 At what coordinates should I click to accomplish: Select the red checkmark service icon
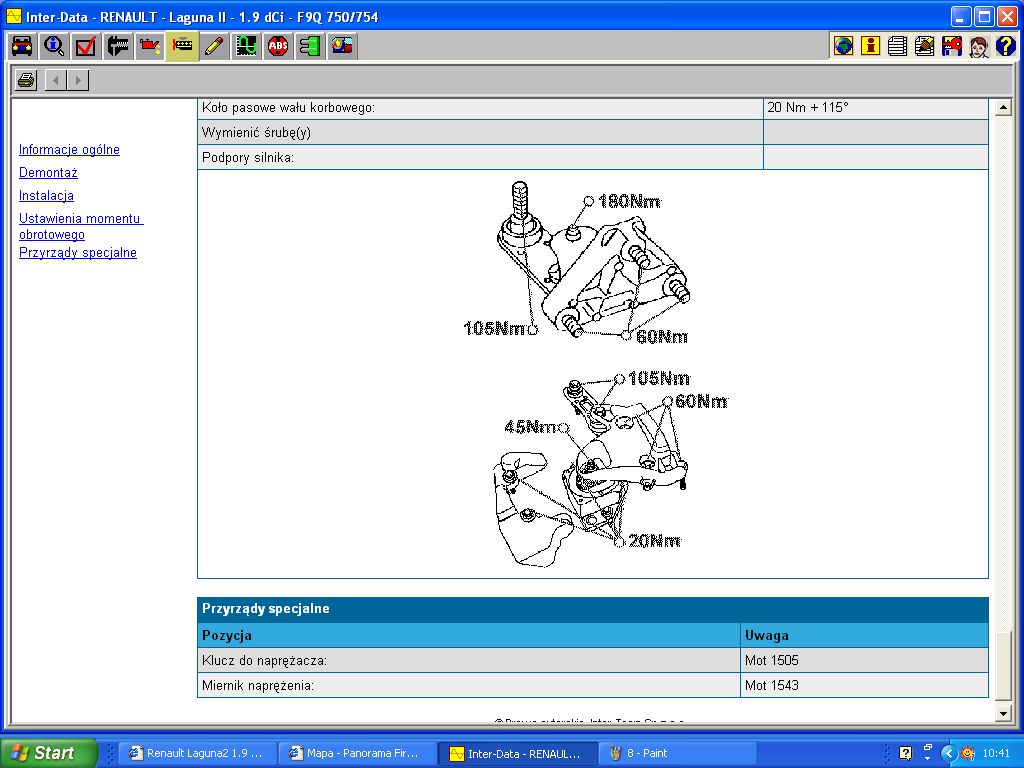click(86, 46)
